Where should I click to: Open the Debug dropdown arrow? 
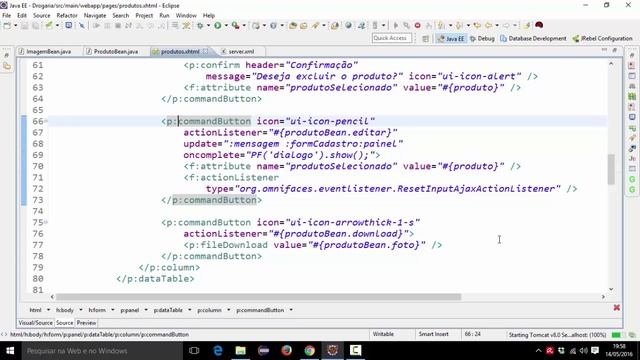[x=208, y=26]
